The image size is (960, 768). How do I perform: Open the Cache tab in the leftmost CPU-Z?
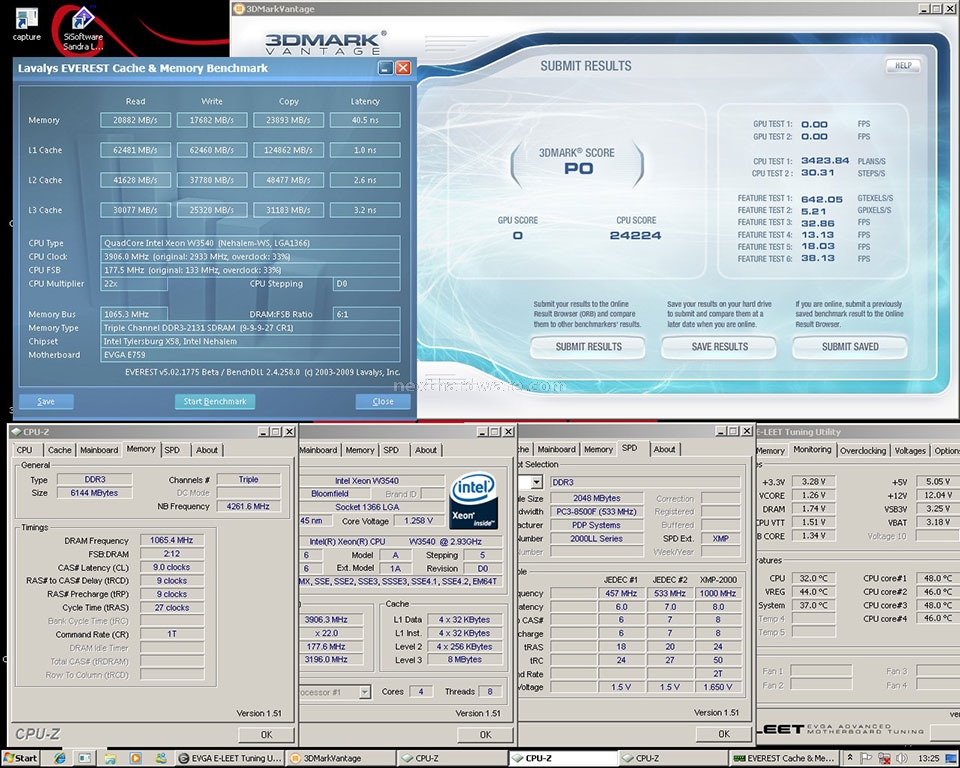59,450
